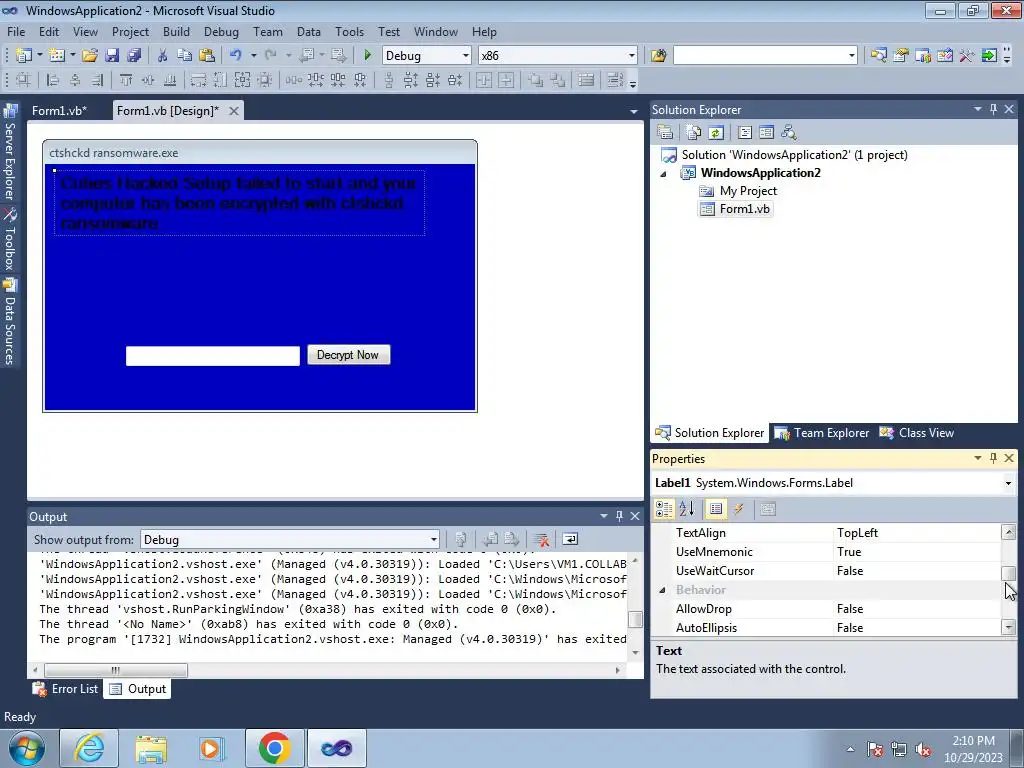Click the Decrypt Now button on form
1024x768 pixels.
(x=349, y=355)
